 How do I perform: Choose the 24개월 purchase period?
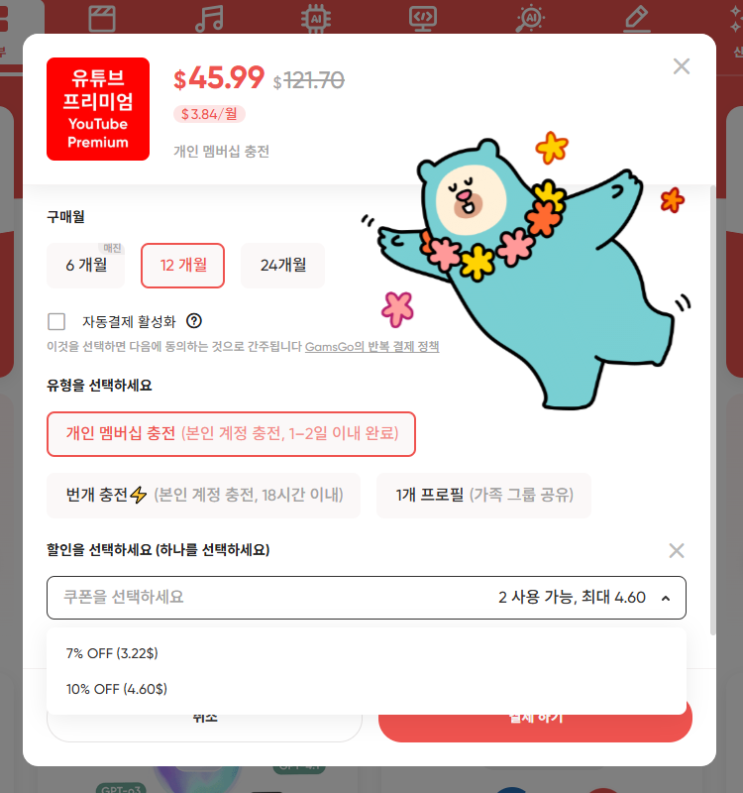click(x=283, y=266)
